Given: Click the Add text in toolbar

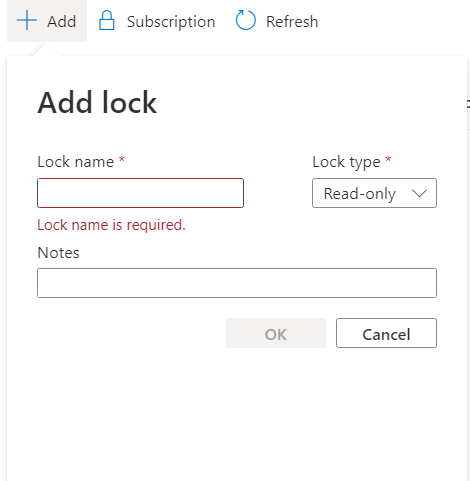Looking at the screenshot, I should 62,22.
